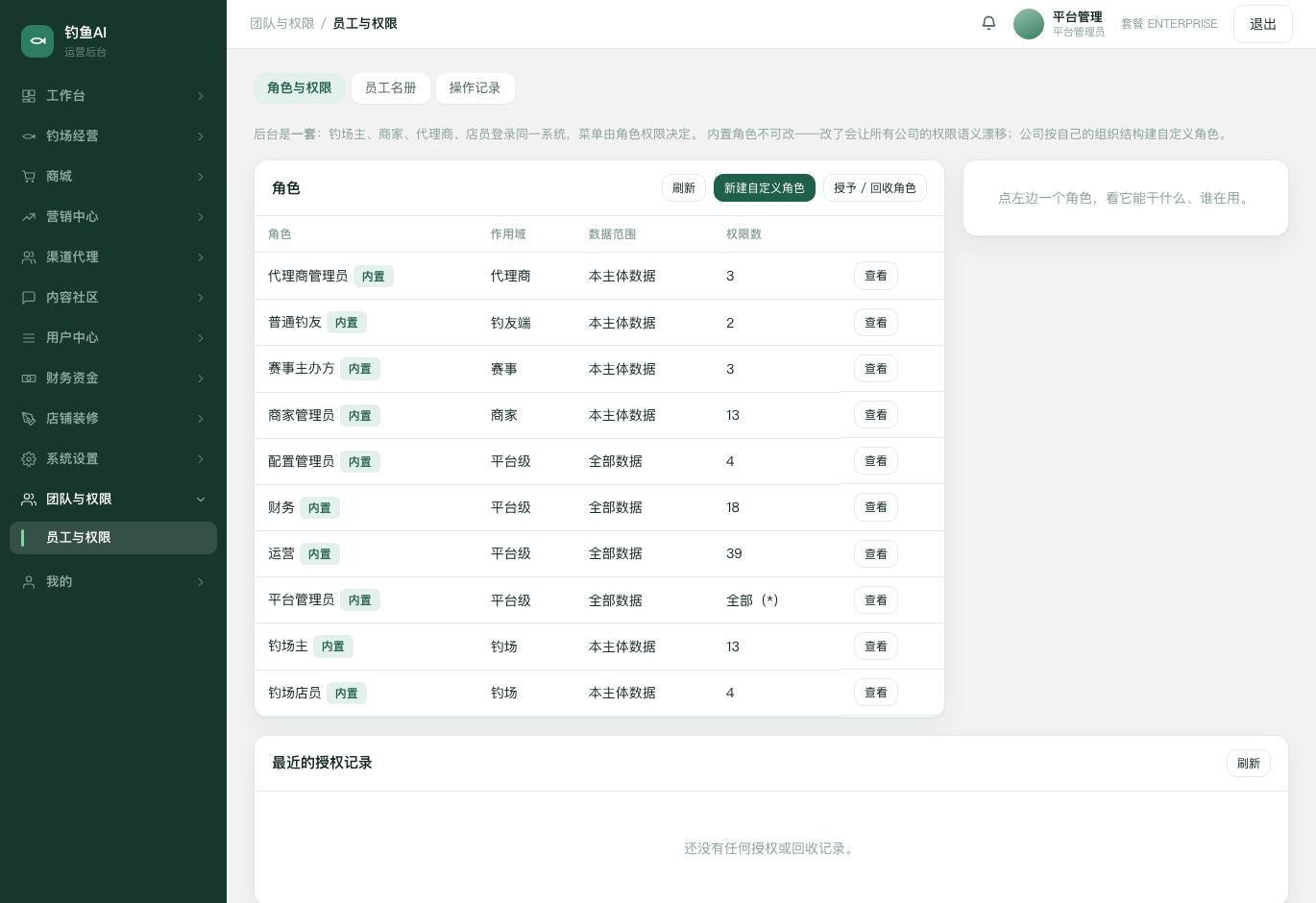Expand the 工作台 menu chevron
The width and height of the screenshot is (1316, 903).
point(201,96)
